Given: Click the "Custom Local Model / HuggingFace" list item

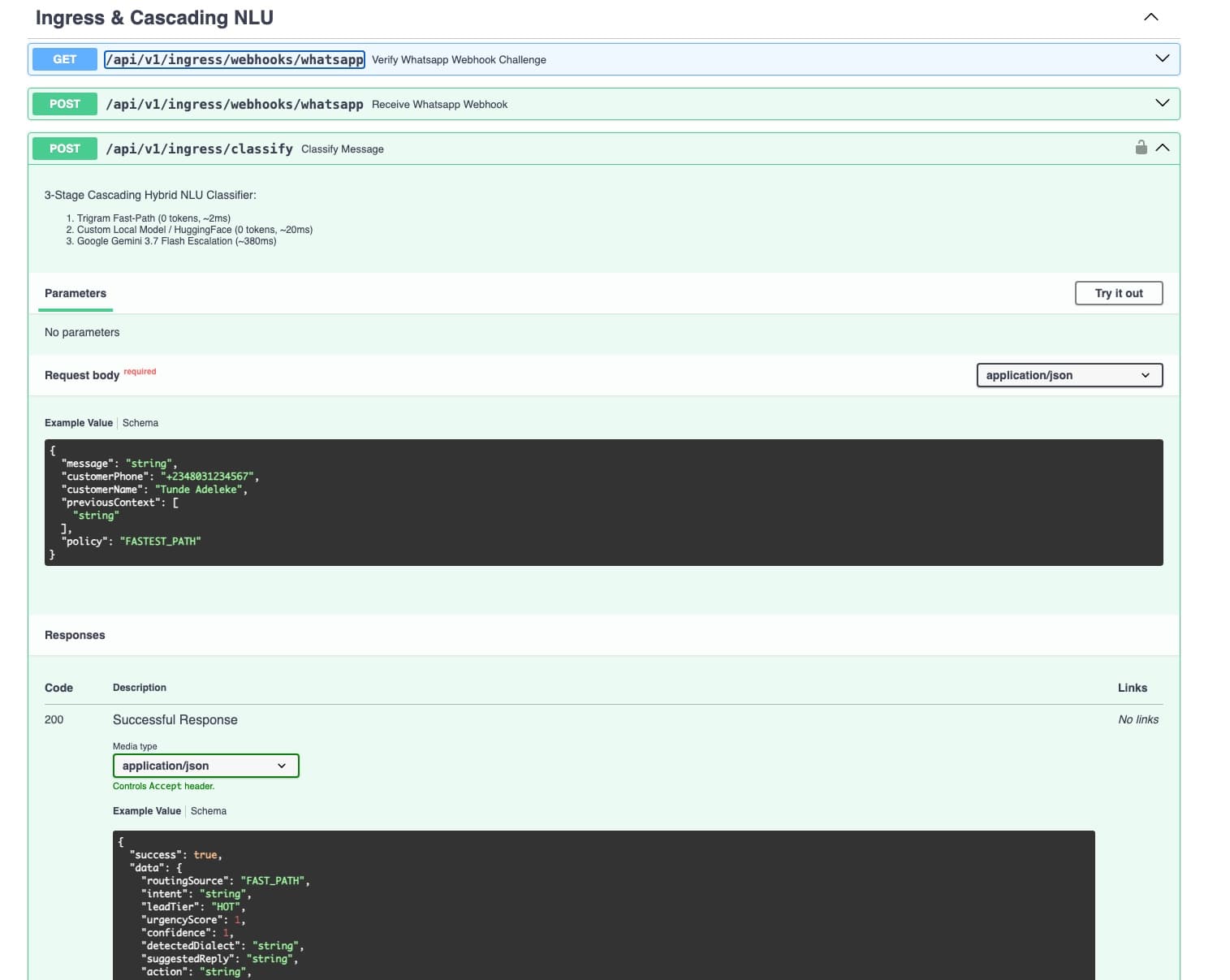Looking at the screenshot, I should pyautogui.click(x=195, y=230).
